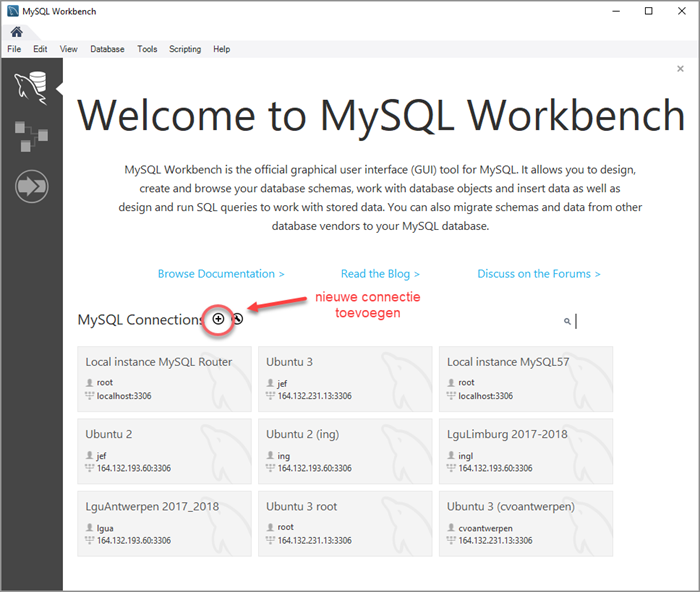Click network icon in LguAntwerpen 2017_2018 tile
The width and height of the screenshot is (700, 592).
[x=89, y=540]
